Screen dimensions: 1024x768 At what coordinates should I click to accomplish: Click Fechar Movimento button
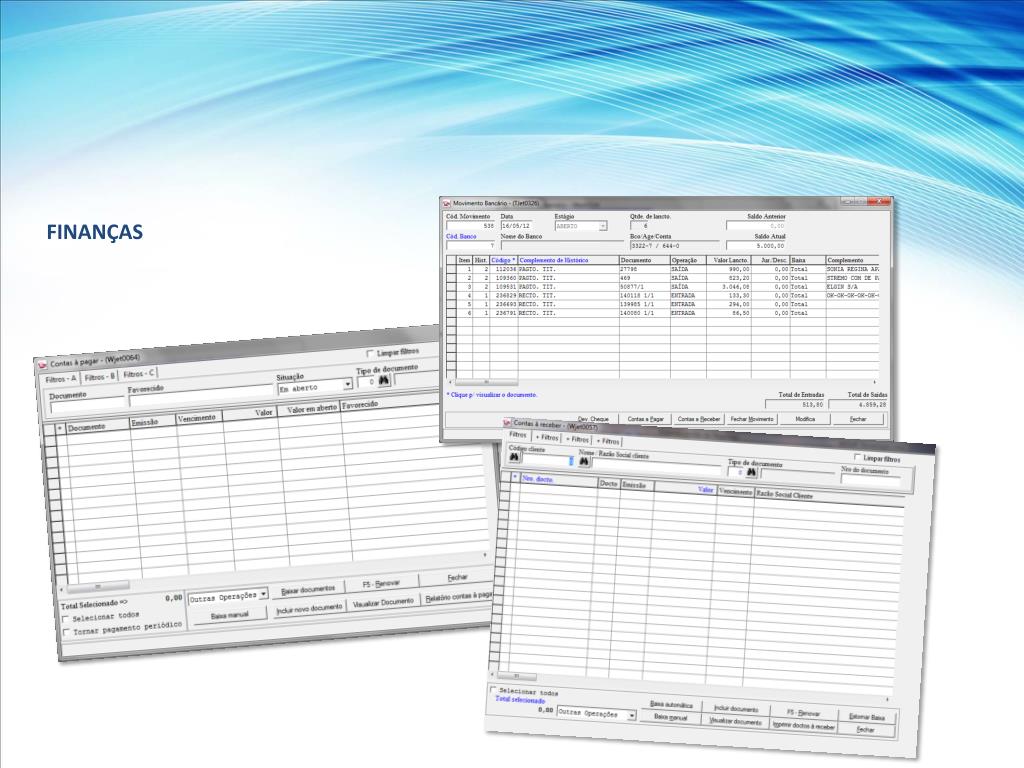click(x=752, y=419)
